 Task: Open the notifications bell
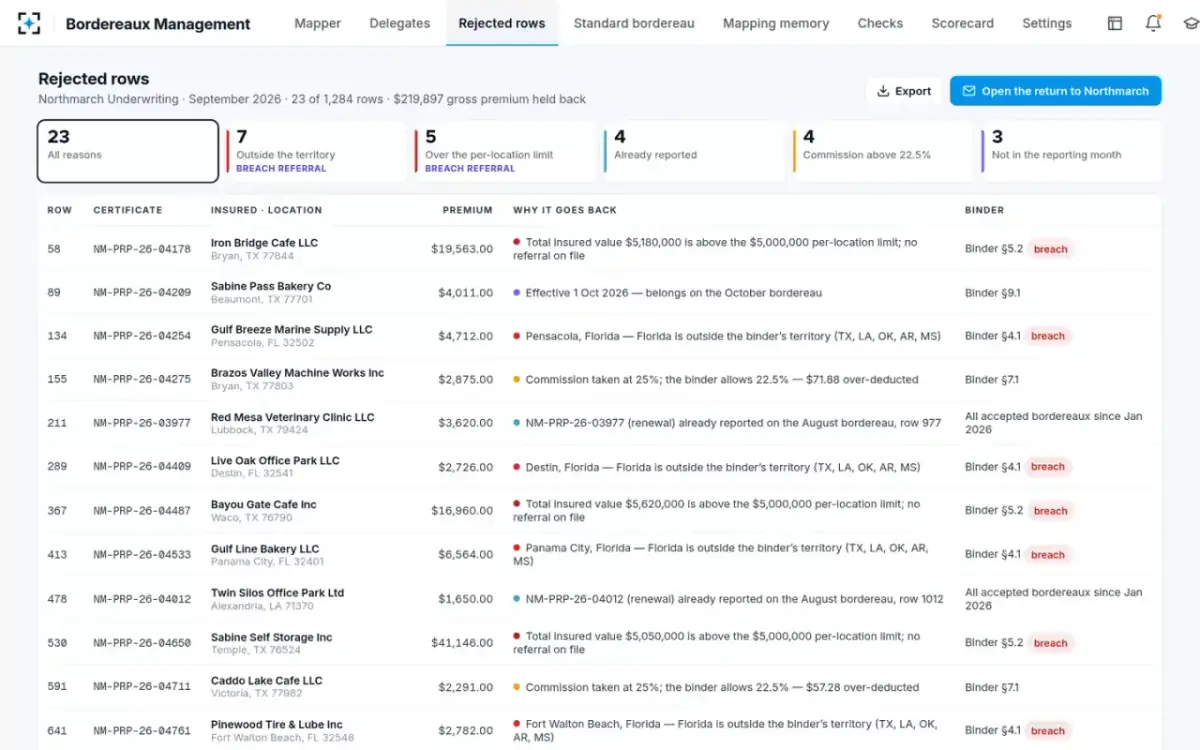point(1153,23)
